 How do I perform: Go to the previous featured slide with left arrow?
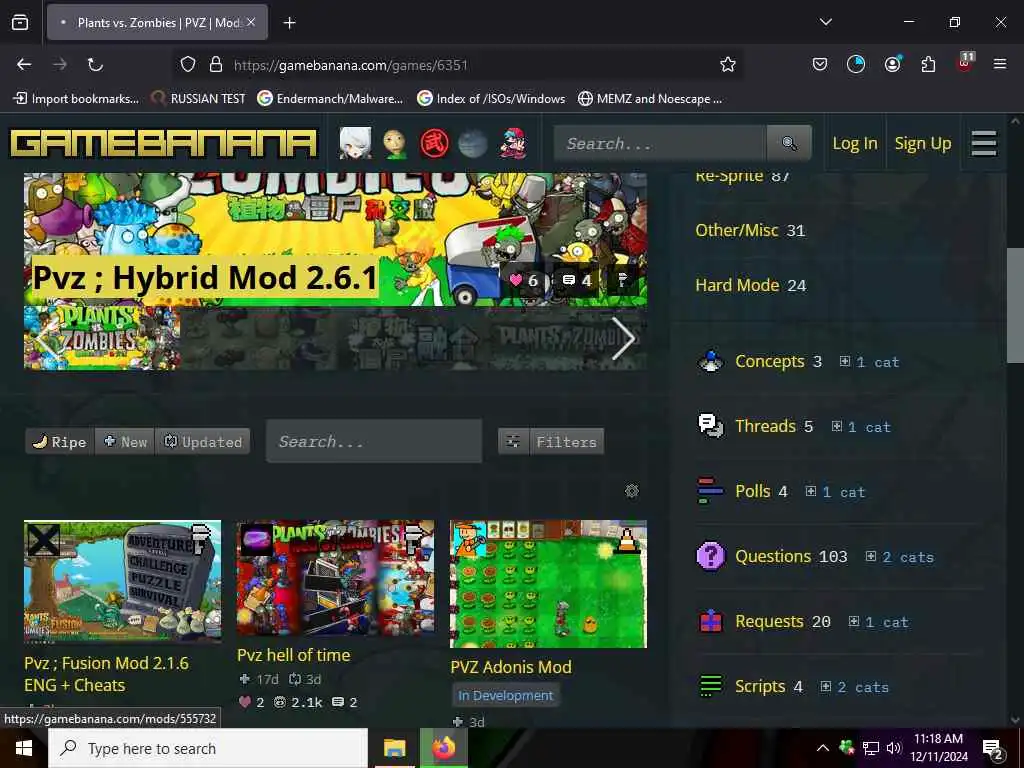click(47, 338)
